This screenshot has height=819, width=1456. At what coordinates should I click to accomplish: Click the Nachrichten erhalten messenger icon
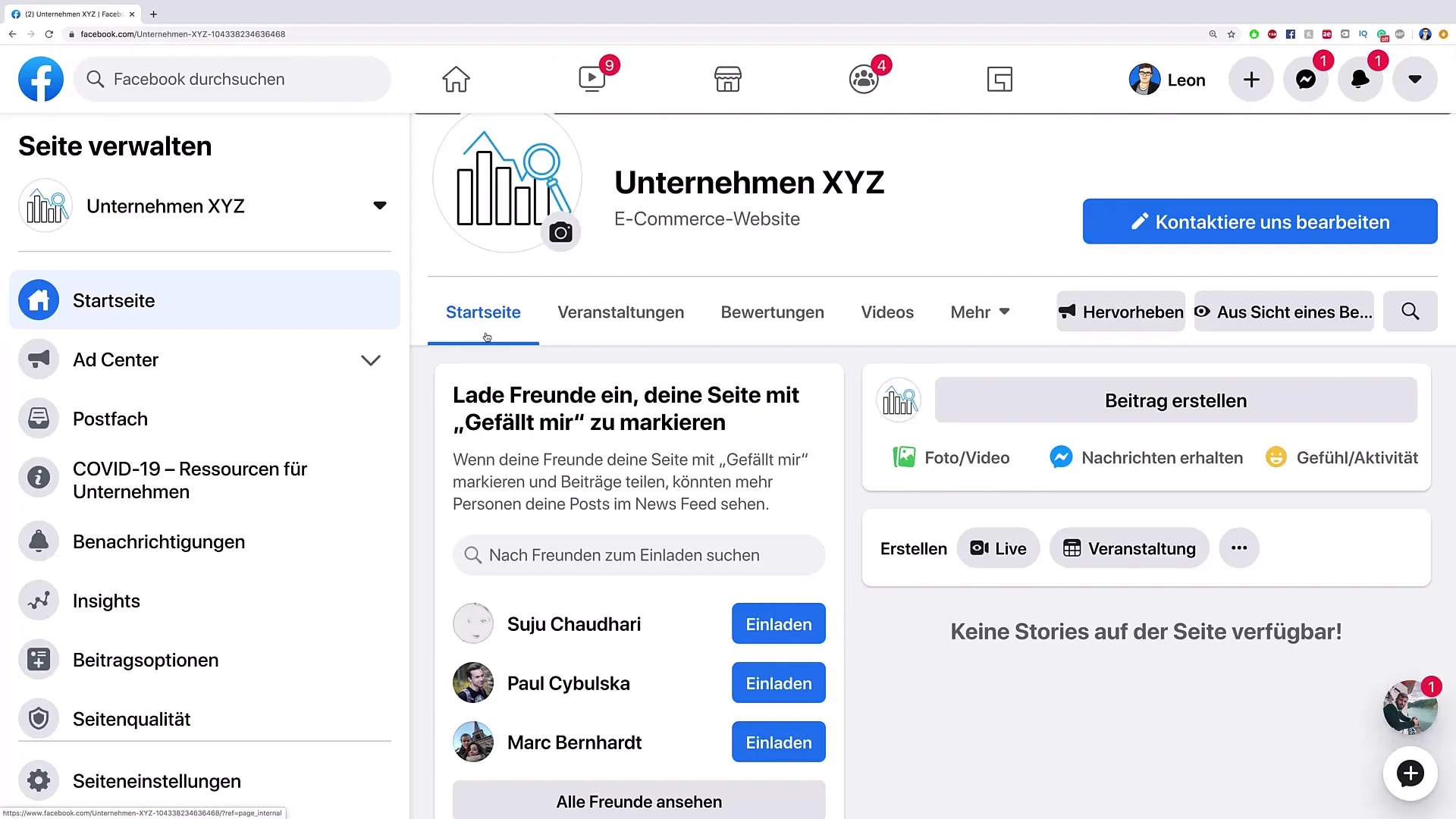point(1060,458)
